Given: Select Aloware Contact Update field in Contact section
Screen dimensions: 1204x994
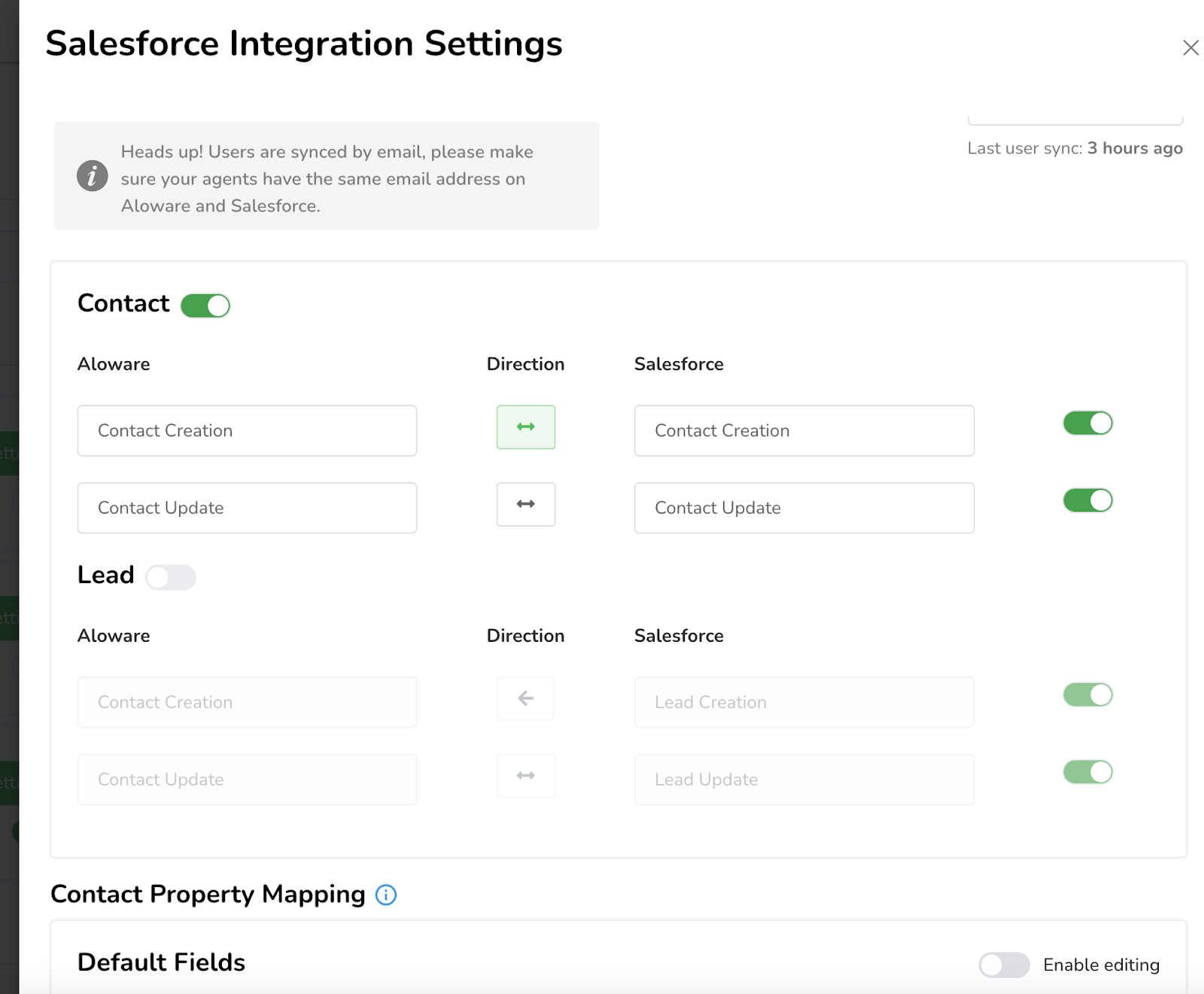Looking at the screenshot, I should pyautogui.click(x=247, y=508).
